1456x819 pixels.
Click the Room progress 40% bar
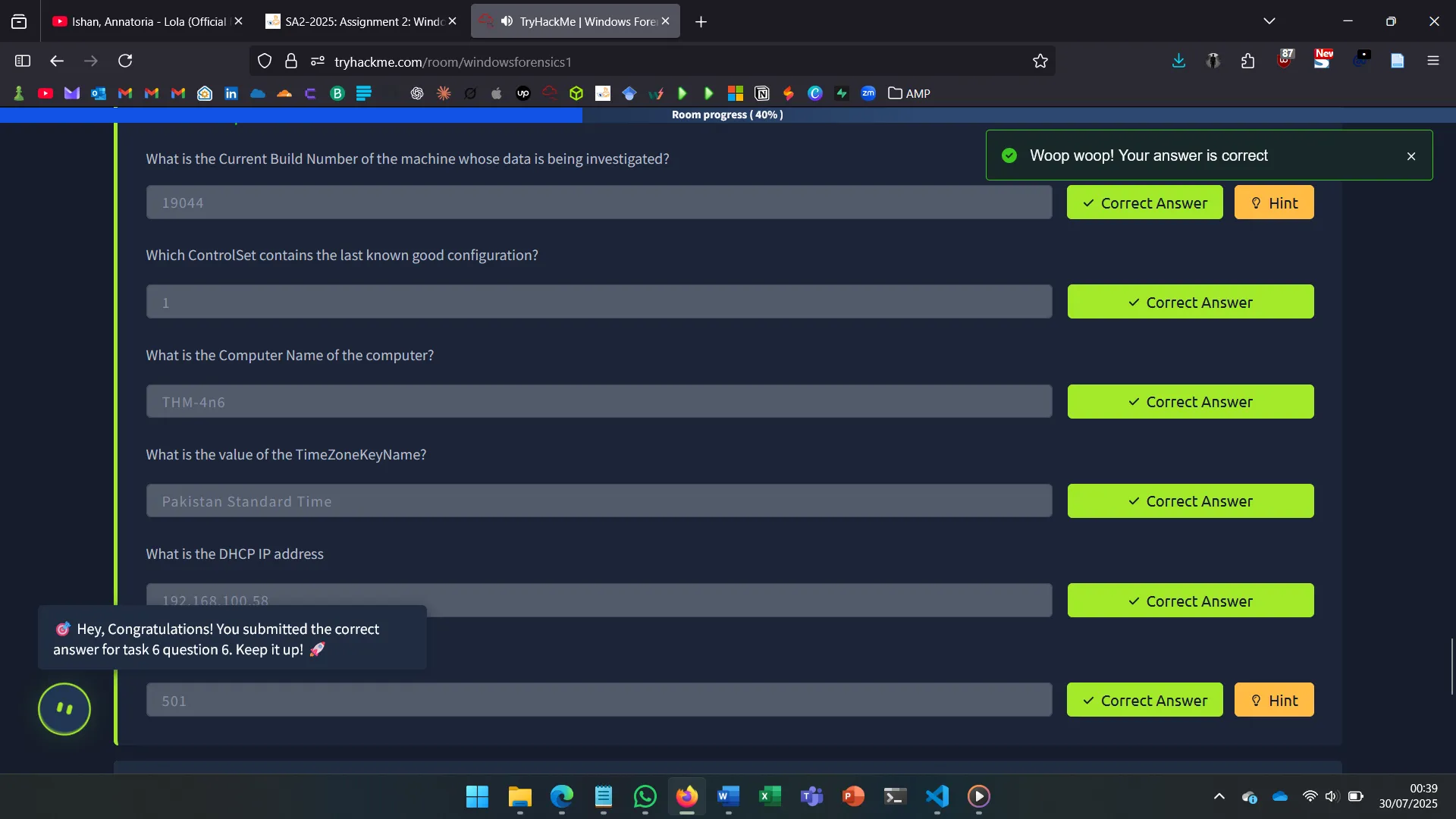726,115
